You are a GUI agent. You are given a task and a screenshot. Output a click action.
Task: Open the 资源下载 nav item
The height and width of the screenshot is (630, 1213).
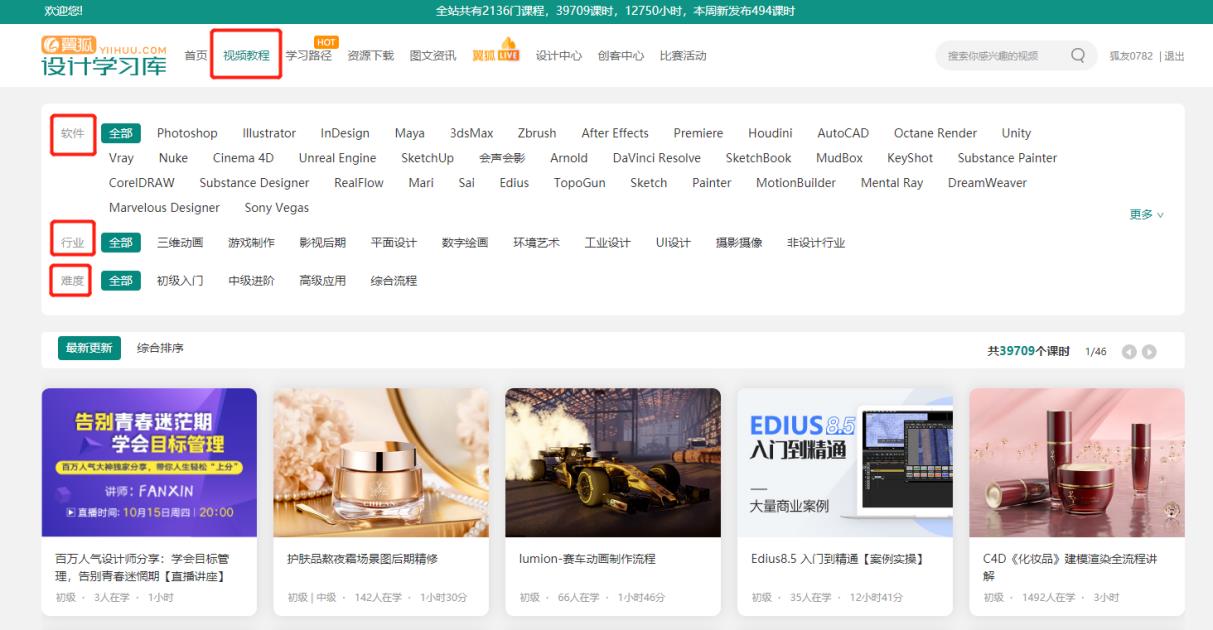(370, 56)
